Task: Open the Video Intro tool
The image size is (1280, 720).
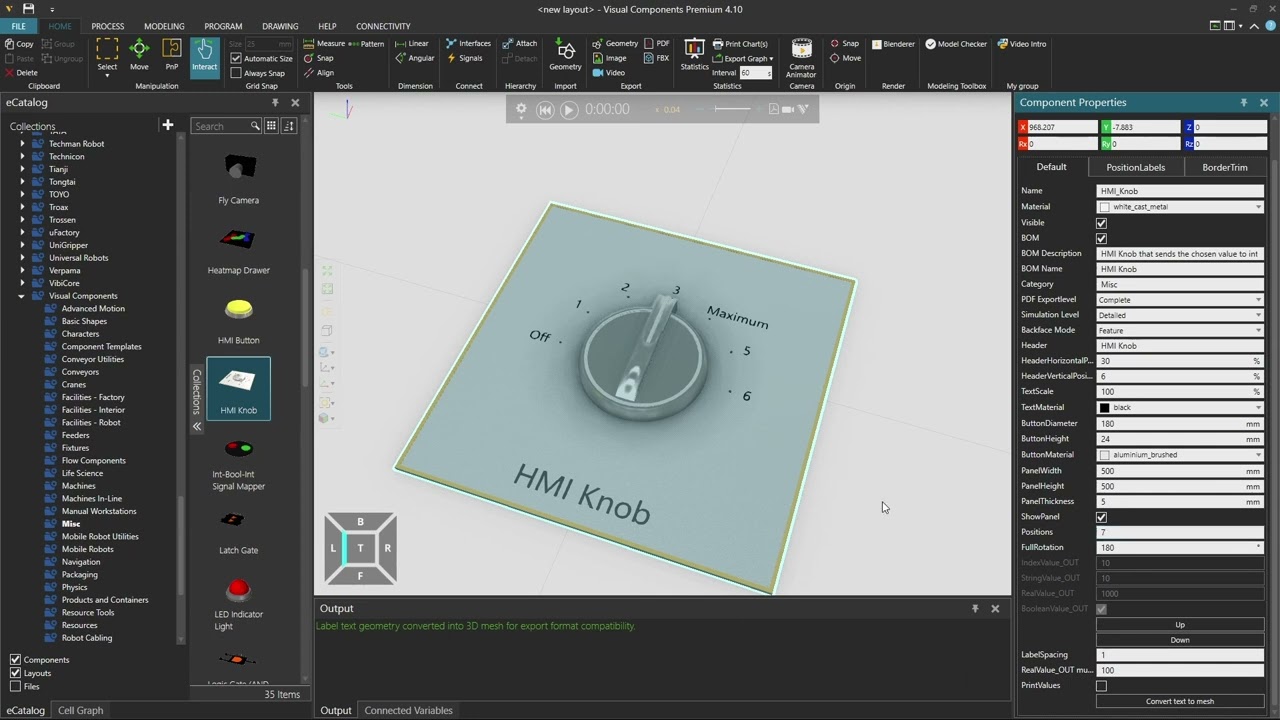Action: (x=1021, y=44)
